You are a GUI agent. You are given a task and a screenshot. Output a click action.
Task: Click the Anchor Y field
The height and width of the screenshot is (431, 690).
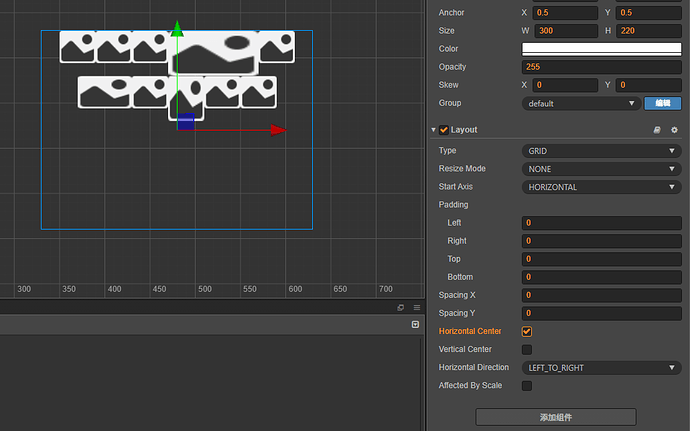(x=649, y=13)
